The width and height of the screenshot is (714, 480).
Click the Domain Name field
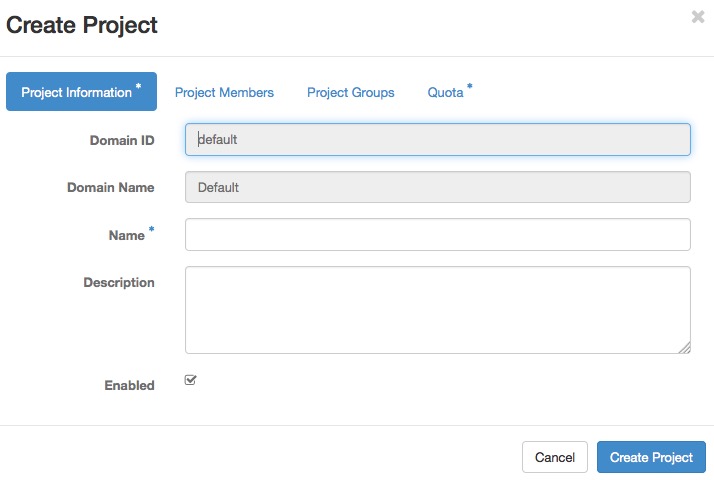click(x=437, y=187)
